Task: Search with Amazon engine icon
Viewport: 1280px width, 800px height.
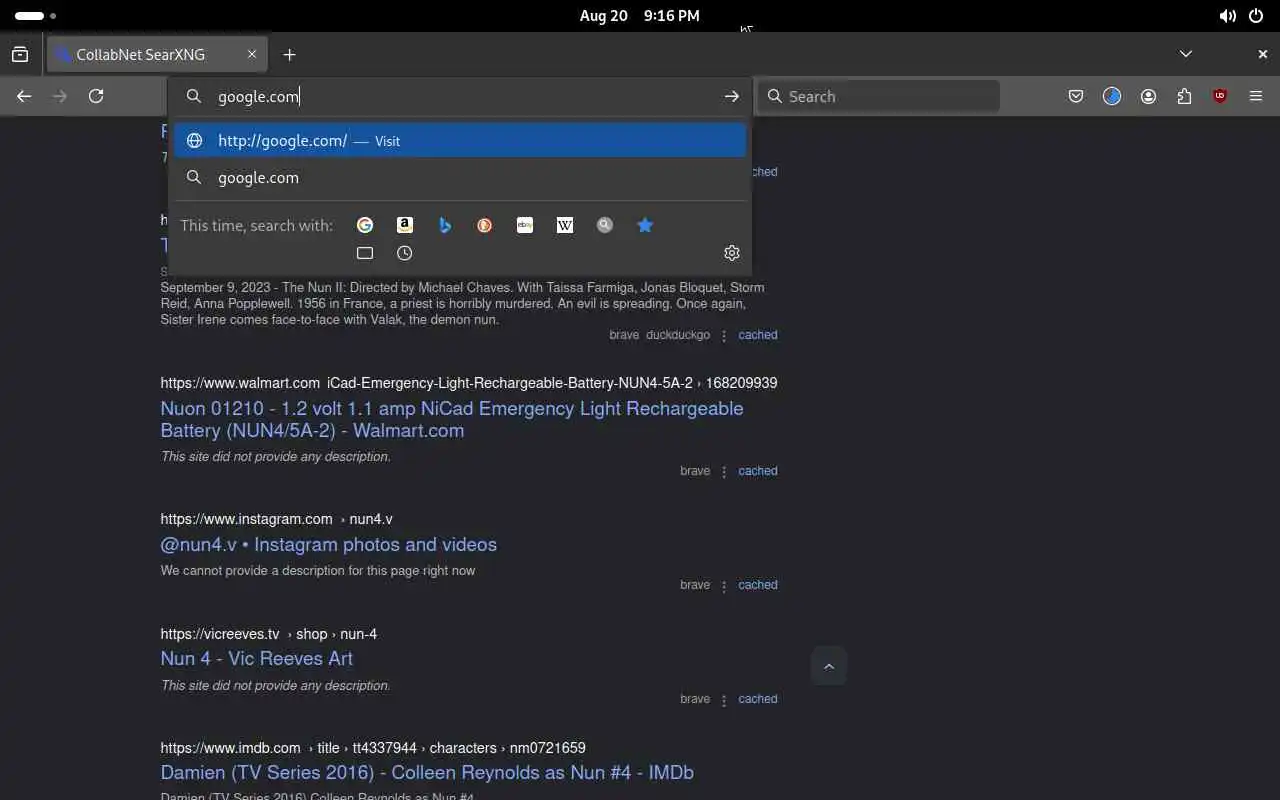Action: 405,225
